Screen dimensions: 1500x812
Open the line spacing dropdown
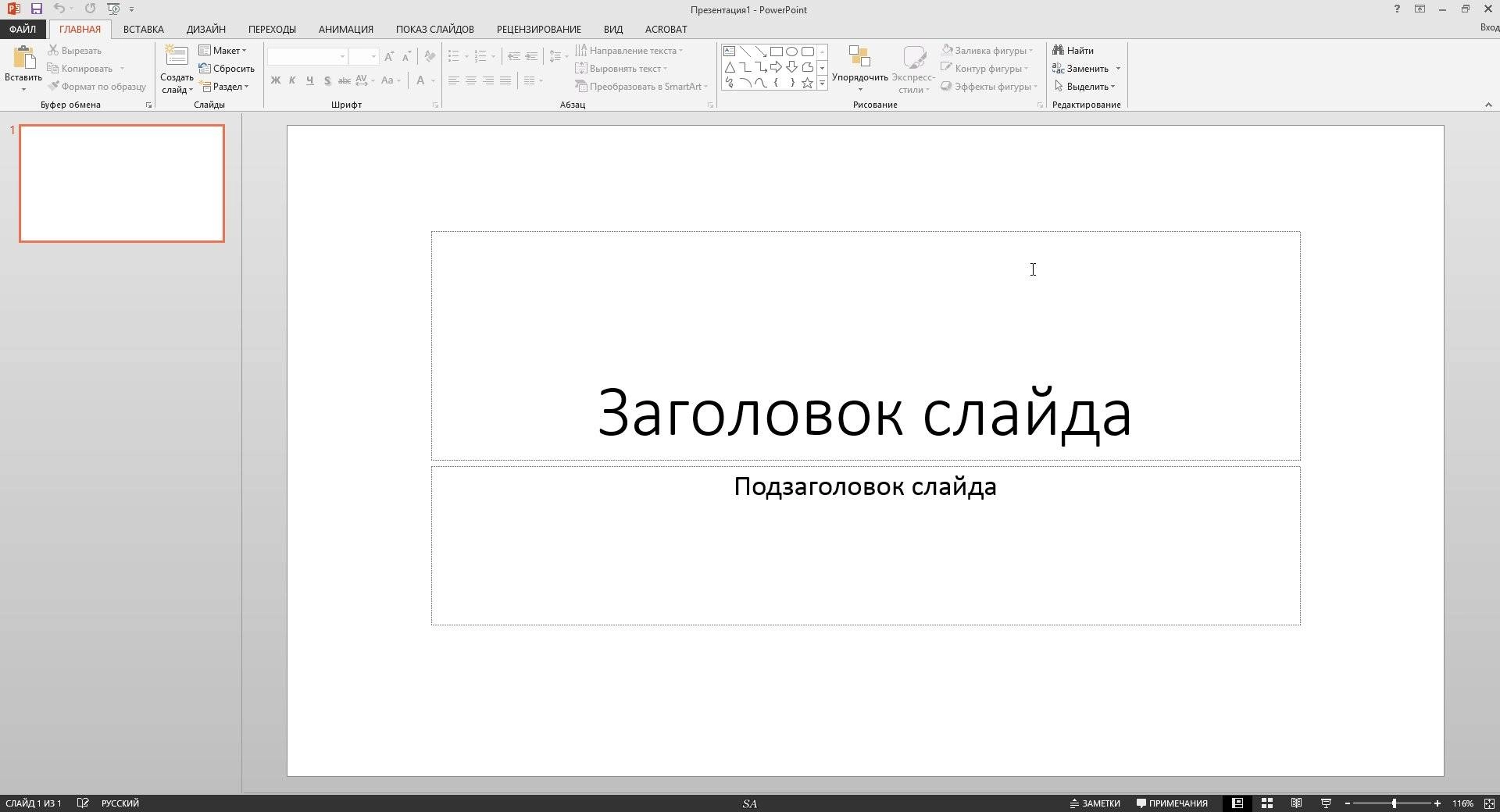point(558,56)
